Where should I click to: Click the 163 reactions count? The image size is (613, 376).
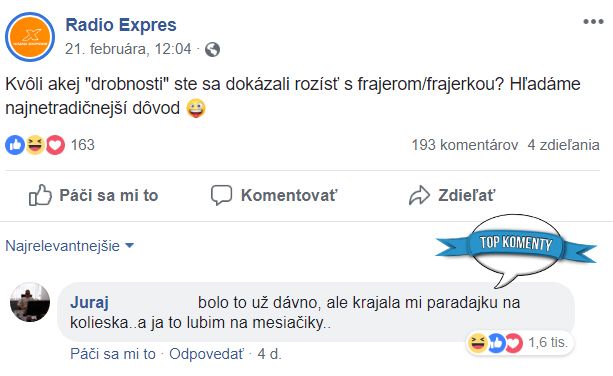click(82, 145)
